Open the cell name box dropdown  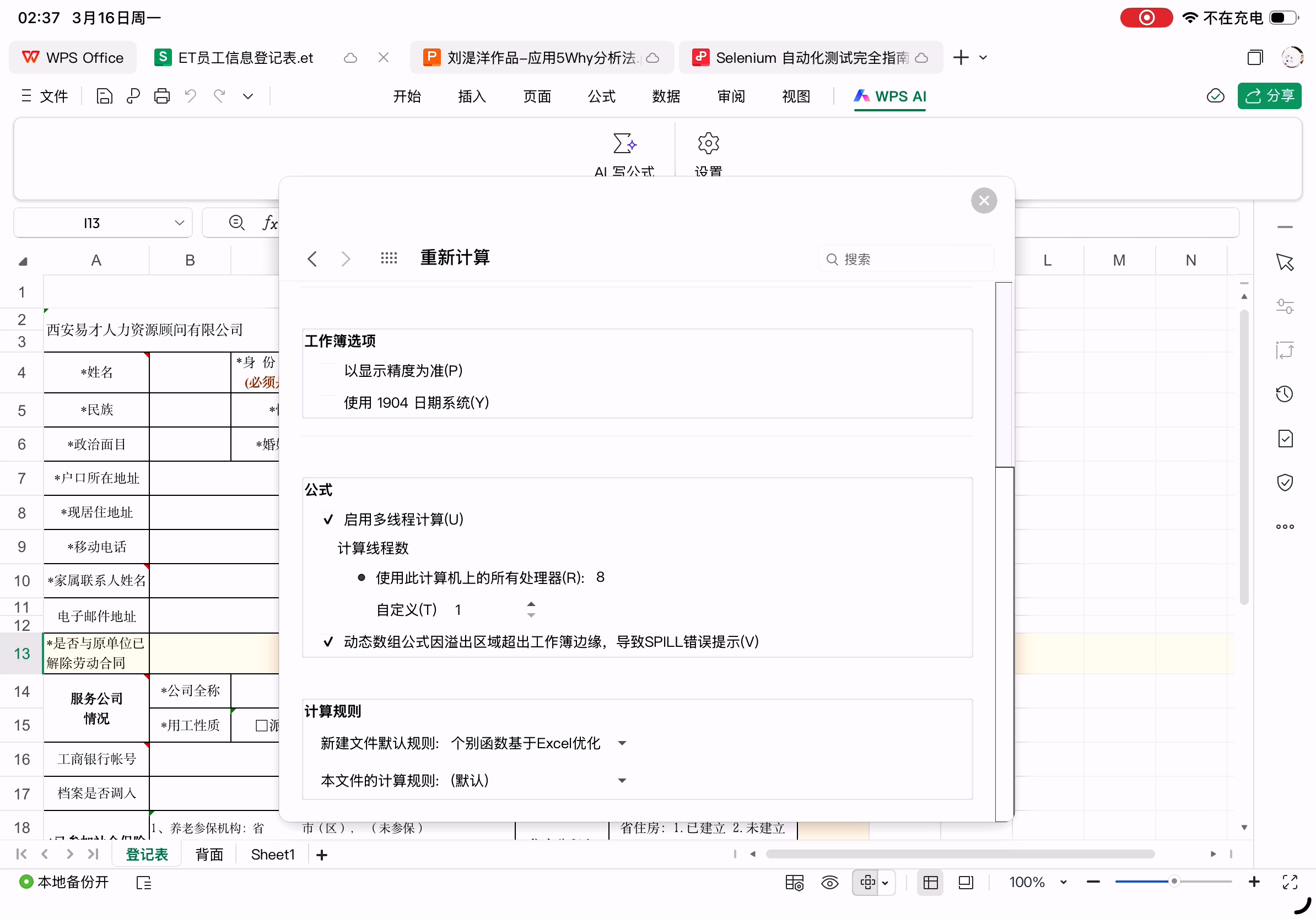point(179,223)
